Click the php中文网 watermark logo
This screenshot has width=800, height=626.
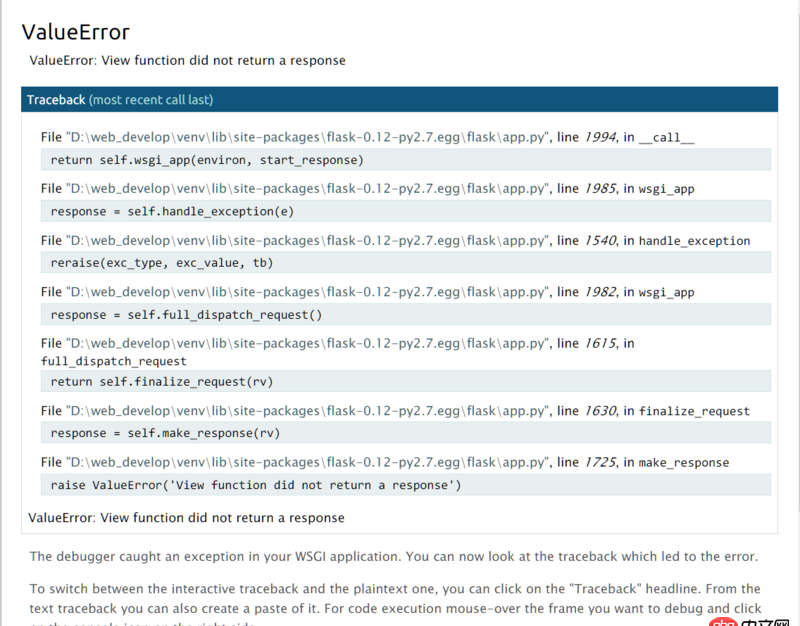pyautogui.click(x=748, y=619)
